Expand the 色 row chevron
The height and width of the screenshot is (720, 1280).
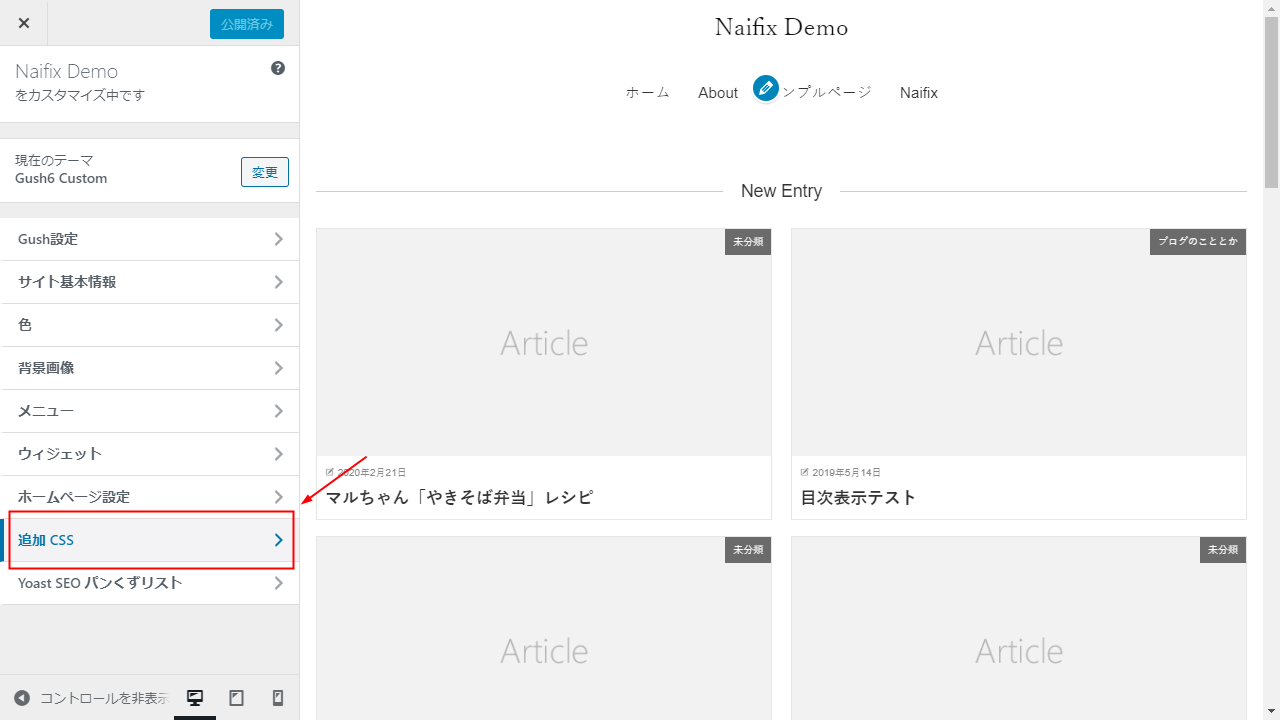pyautogui.click(x=278, y=325)
